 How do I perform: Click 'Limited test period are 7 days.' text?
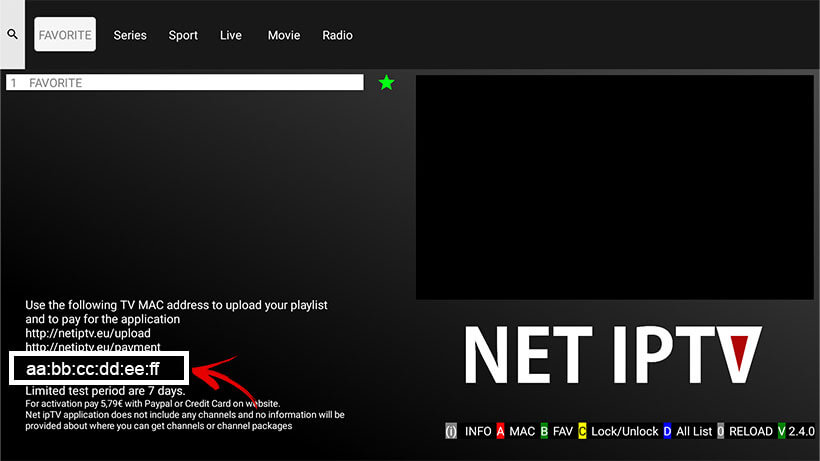point(105,390)
